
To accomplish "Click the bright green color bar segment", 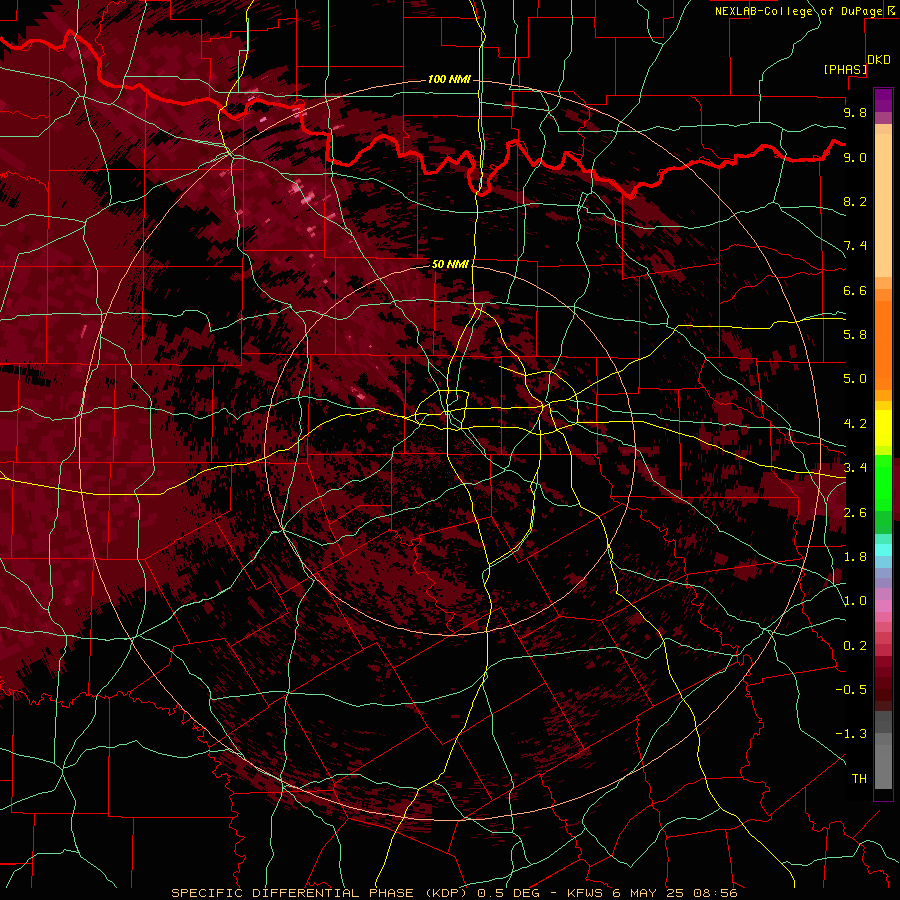I will coord(883,482).
